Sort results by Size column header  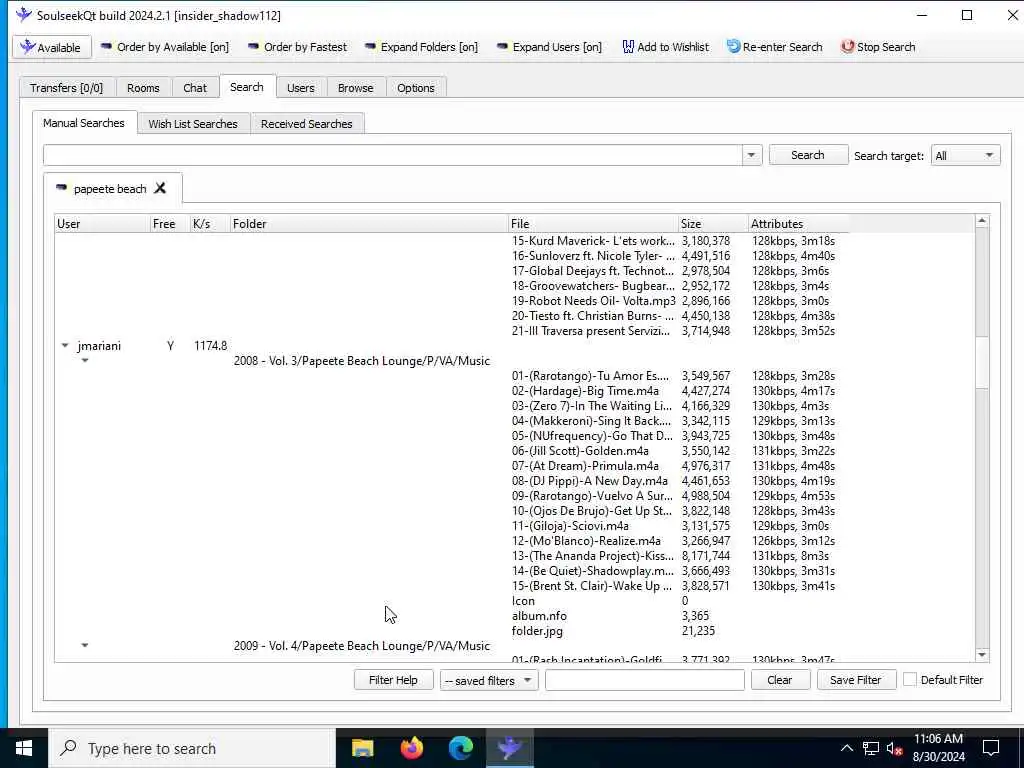click(x=713, y=223)
